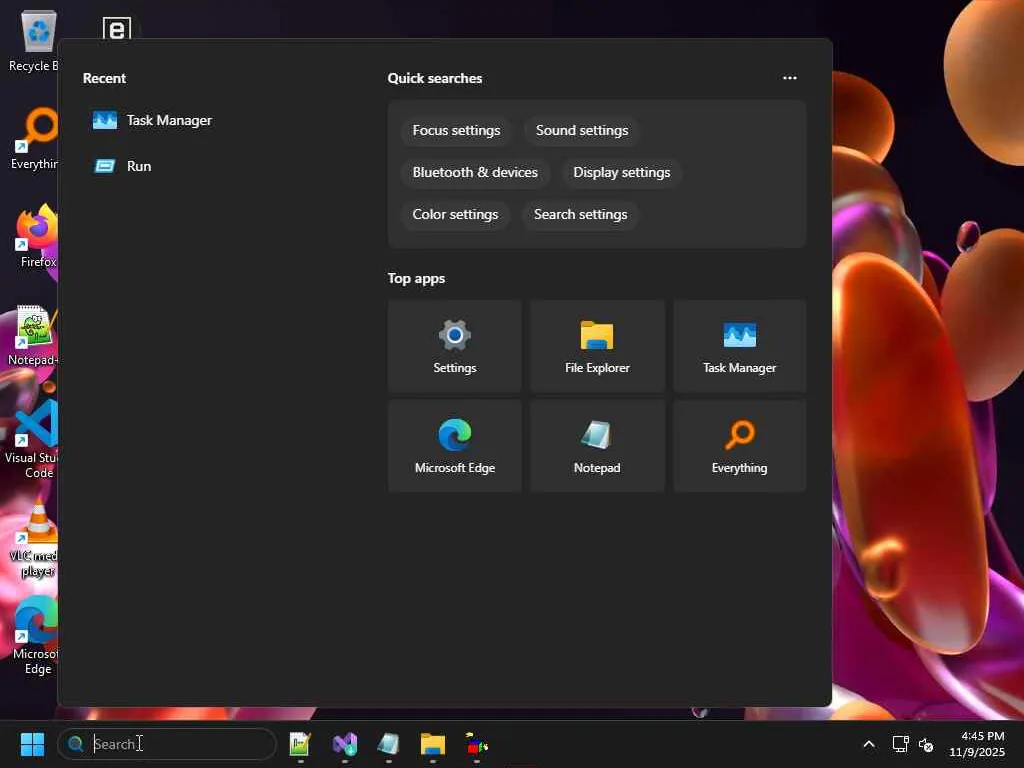Select the Notepad++ desktop shortcut
Screen dimensions: 1024x768
(x=33, y=335)
